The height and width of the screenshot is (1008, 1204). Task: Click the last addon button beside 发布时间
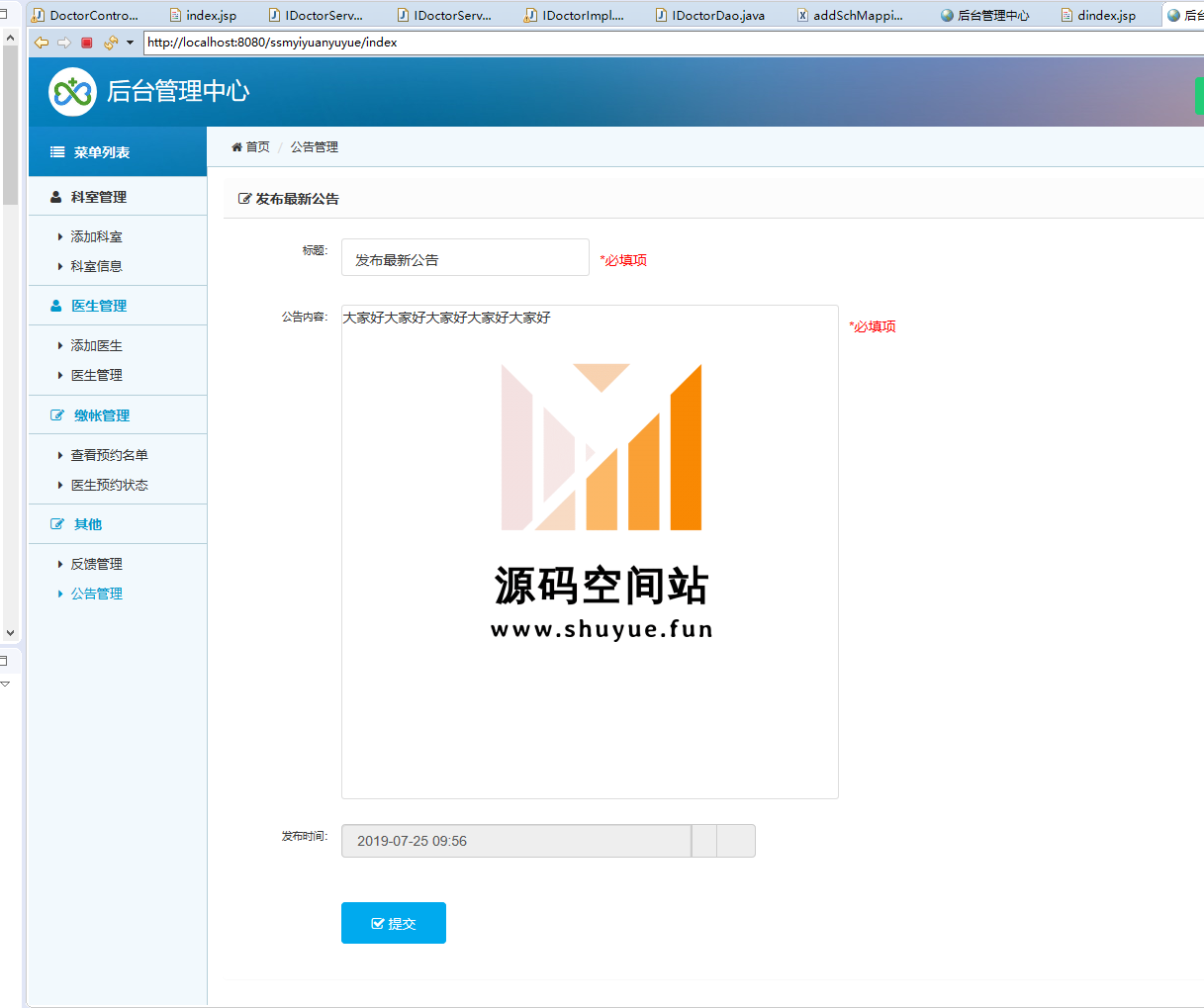(736, 841)
